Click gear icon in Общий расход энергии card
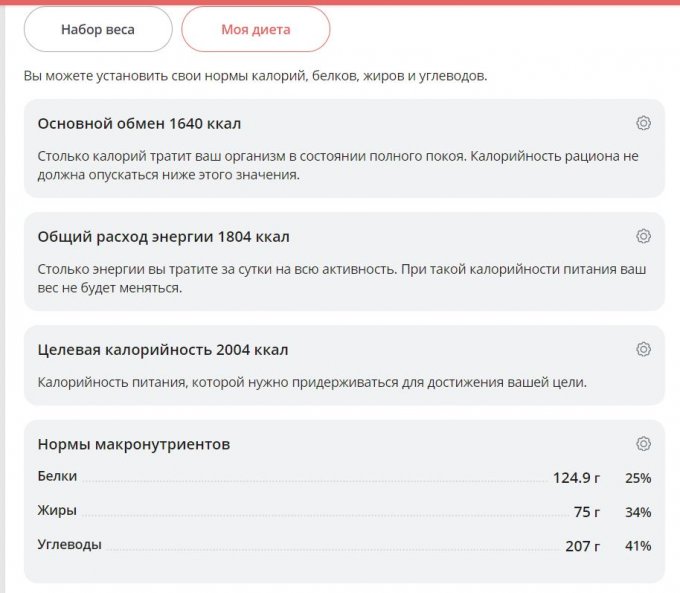Image resolution: width=680 pixels, height=593 pixels. point(643,236)
